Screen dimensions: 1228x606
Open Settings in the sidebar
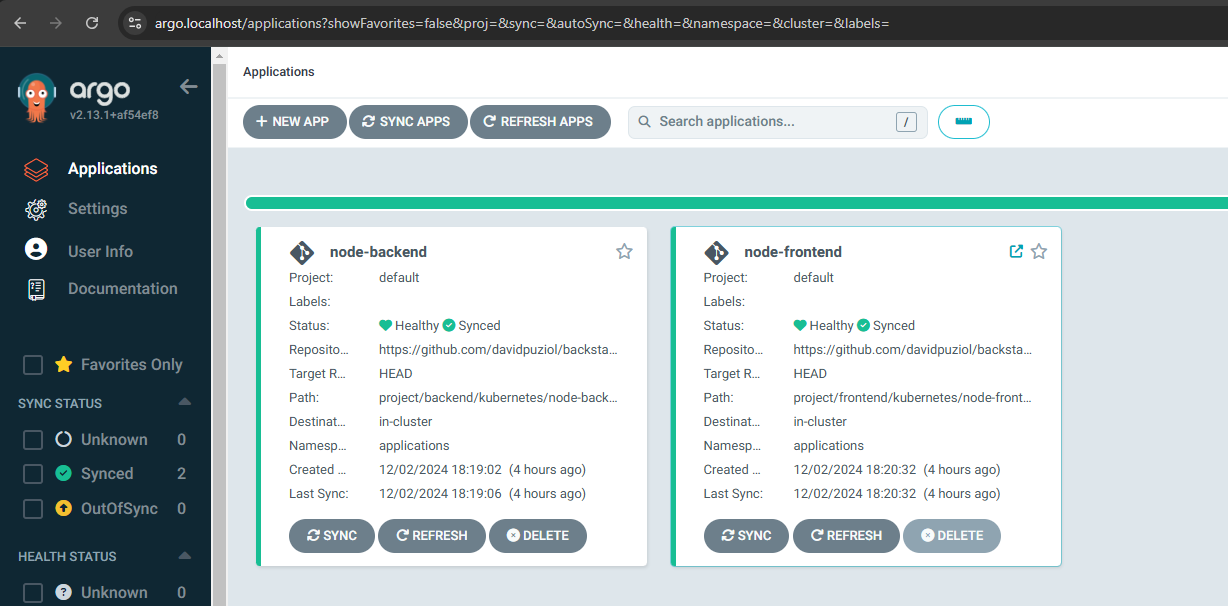point(97,209)
